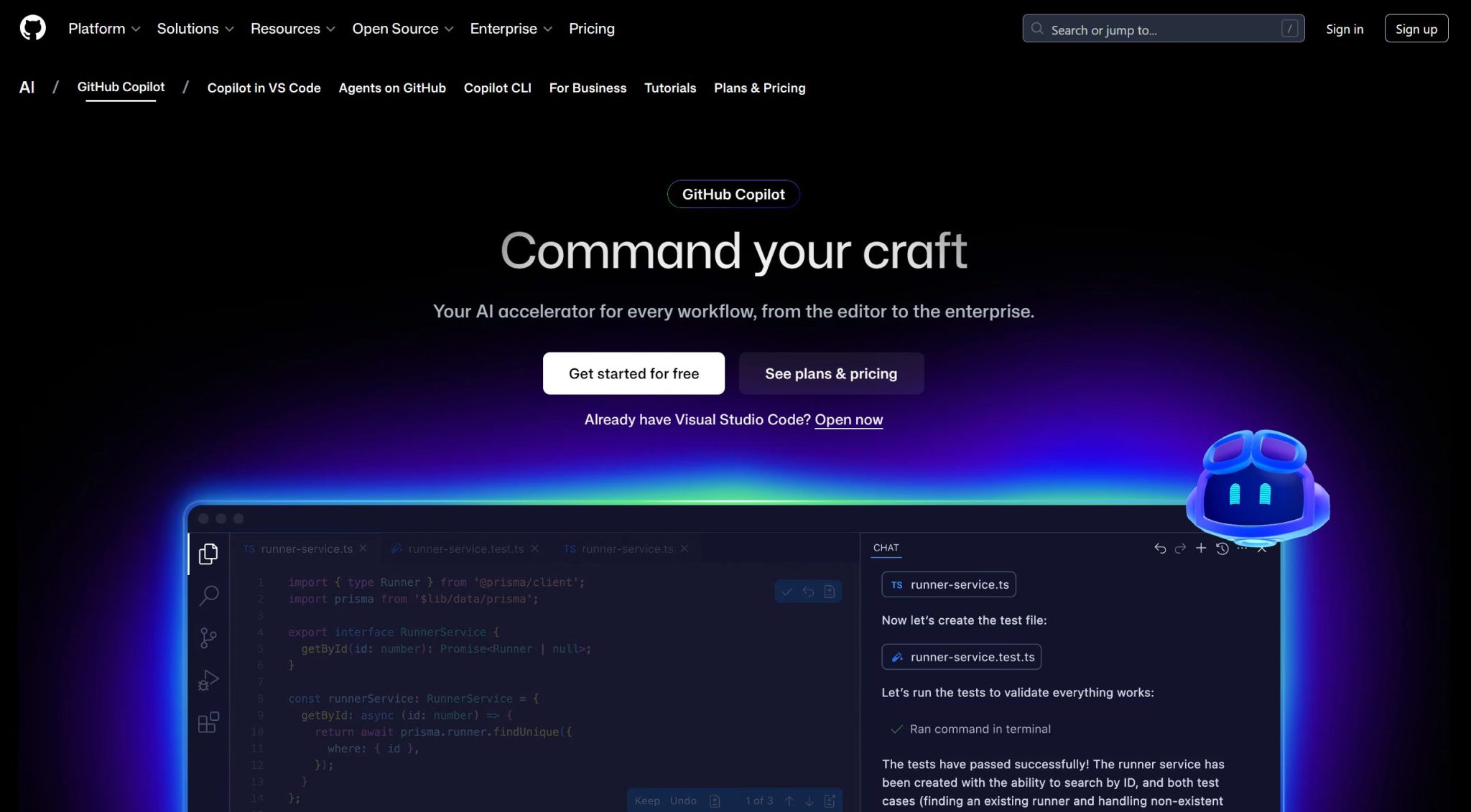This screenshot has height=812, width=1471.
Task: Click the new chat plus icon
Action: (x=1200, y=548)
